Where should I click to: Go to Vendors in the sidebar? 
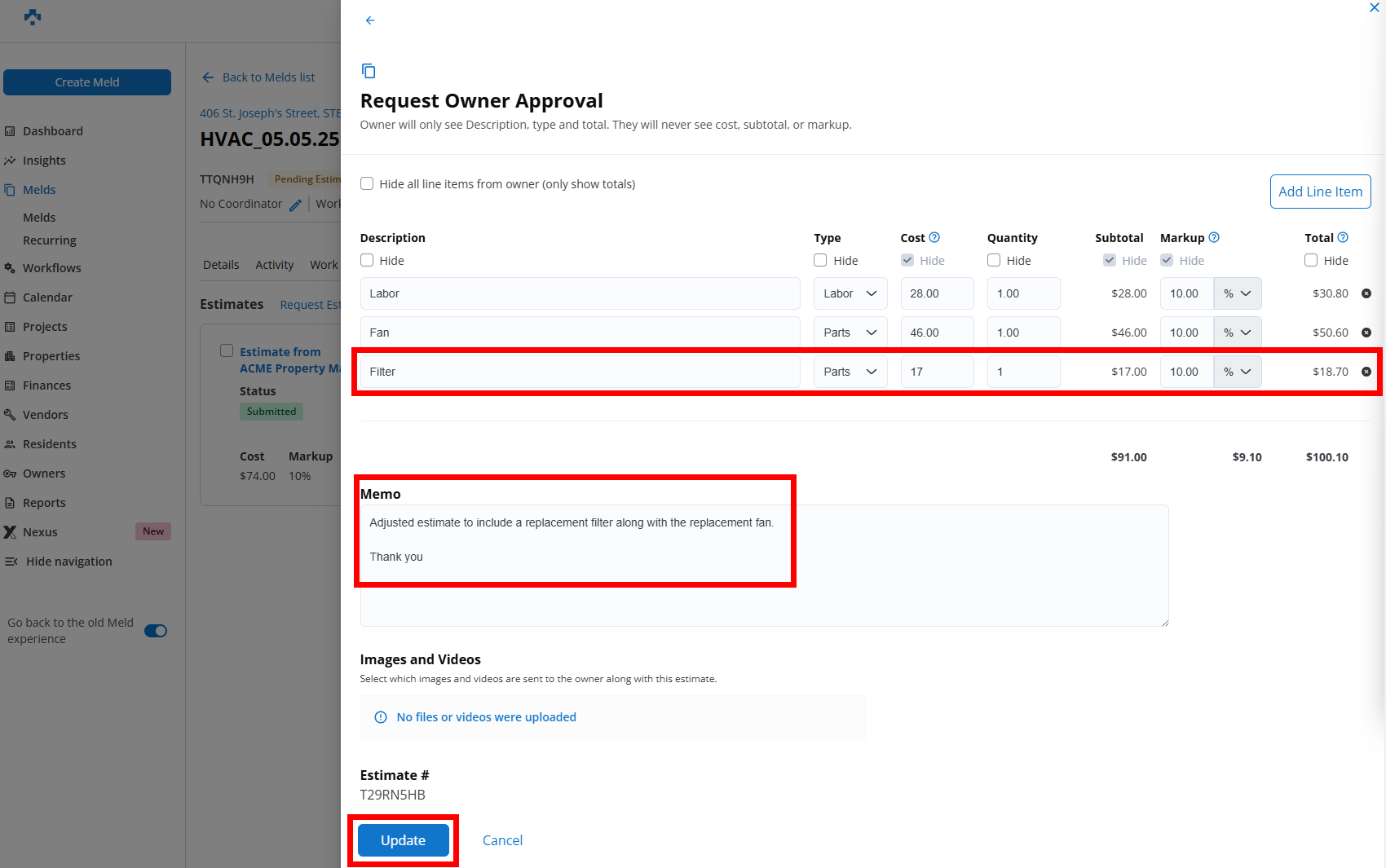tap(46, 415)
